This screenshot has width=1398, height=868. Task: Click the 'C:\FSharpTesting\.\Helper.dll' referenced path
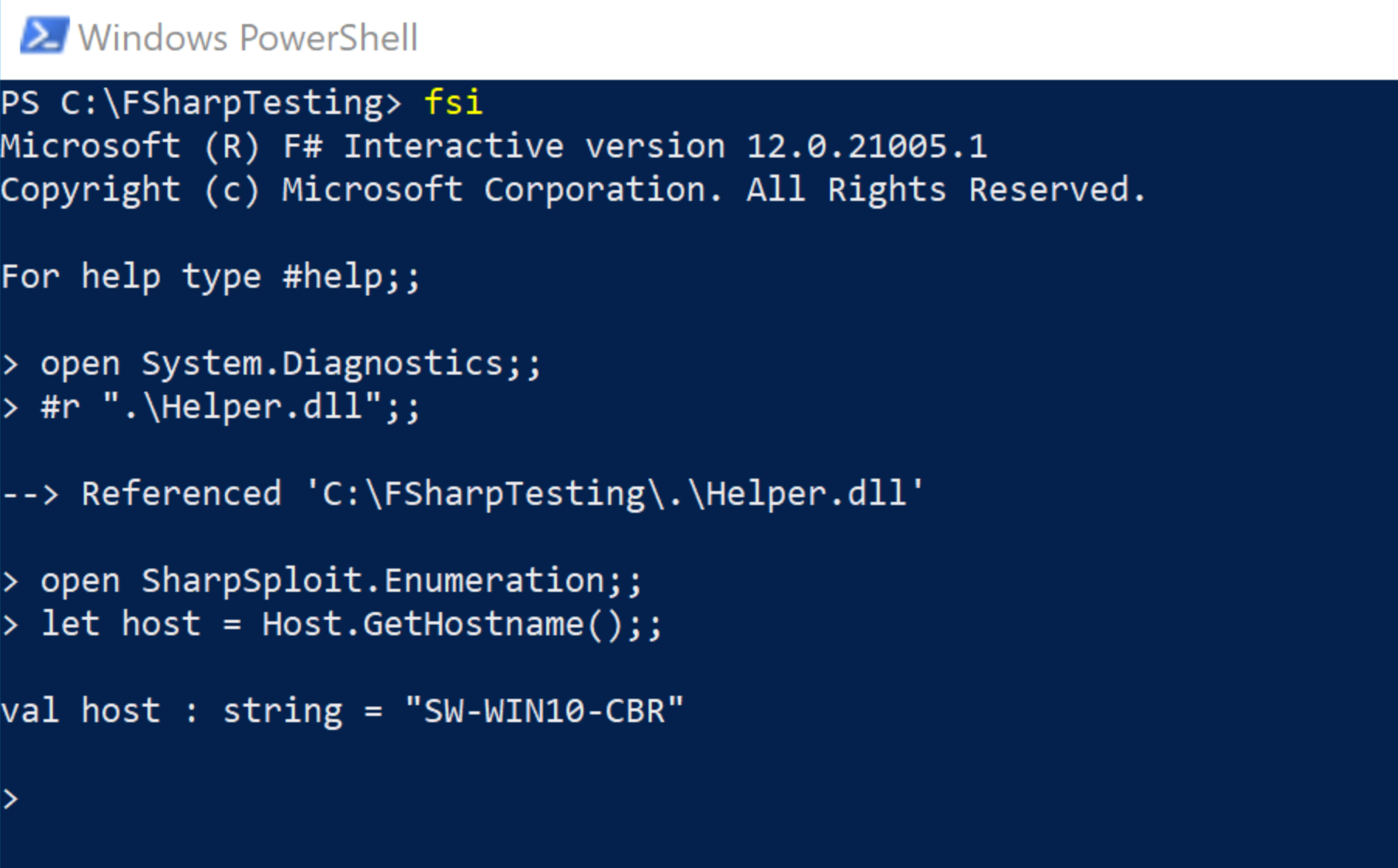tap(614, 494)
